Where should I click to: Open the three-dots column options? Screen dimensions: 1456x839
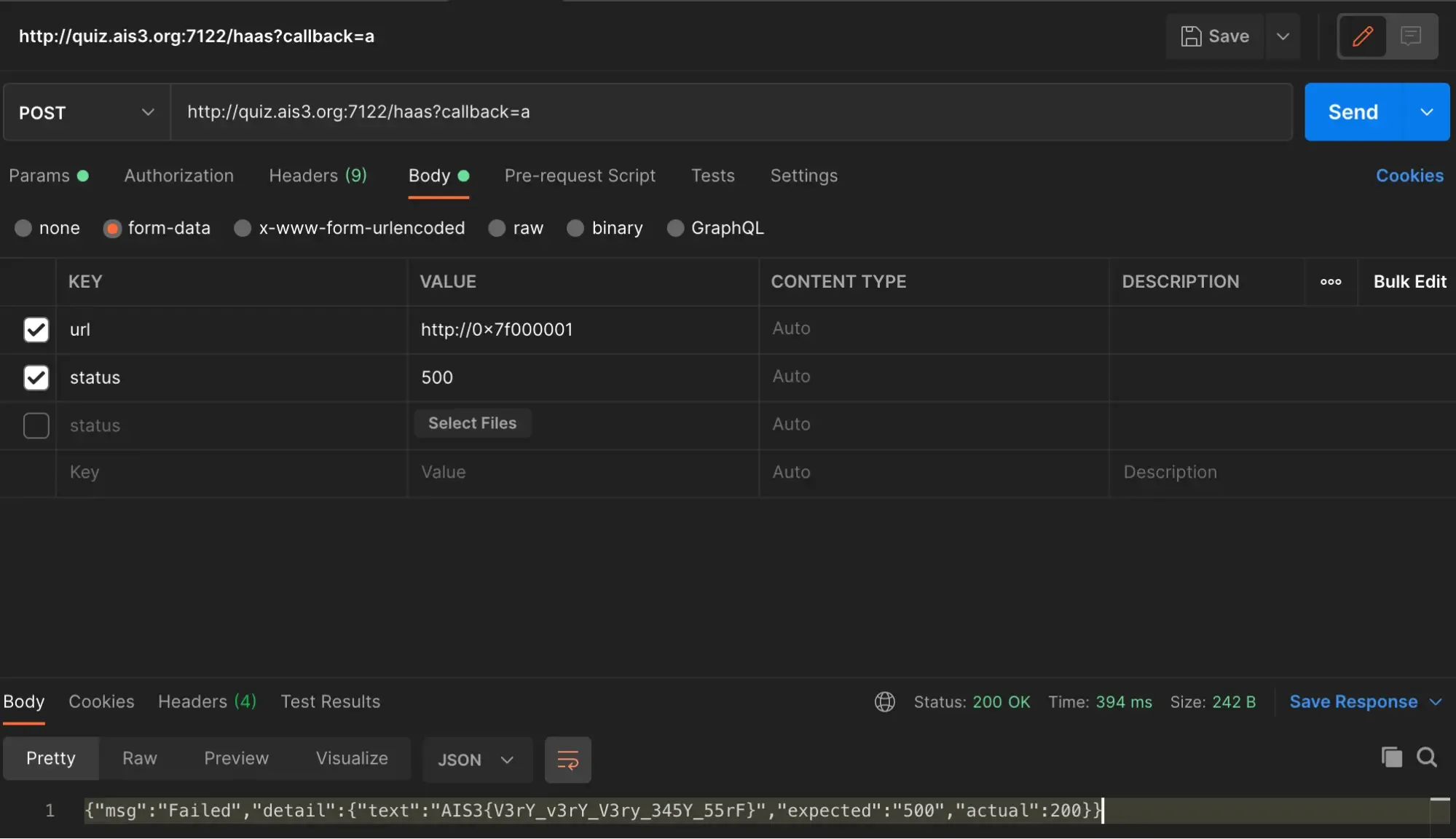coord(1331,282)
